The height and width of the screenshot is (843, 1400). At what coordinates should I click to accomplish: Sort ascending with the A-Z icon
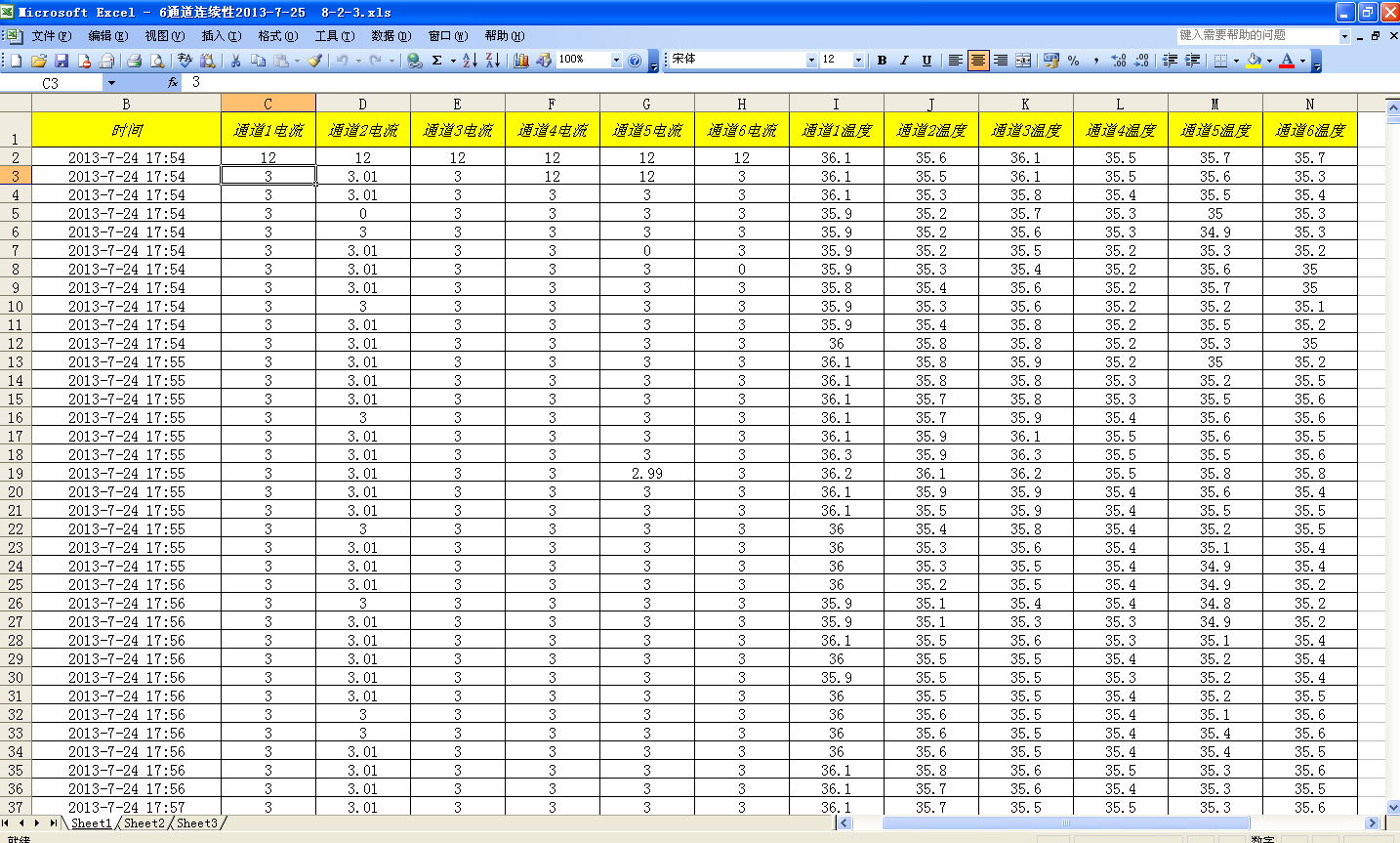(x=470, y=61)
